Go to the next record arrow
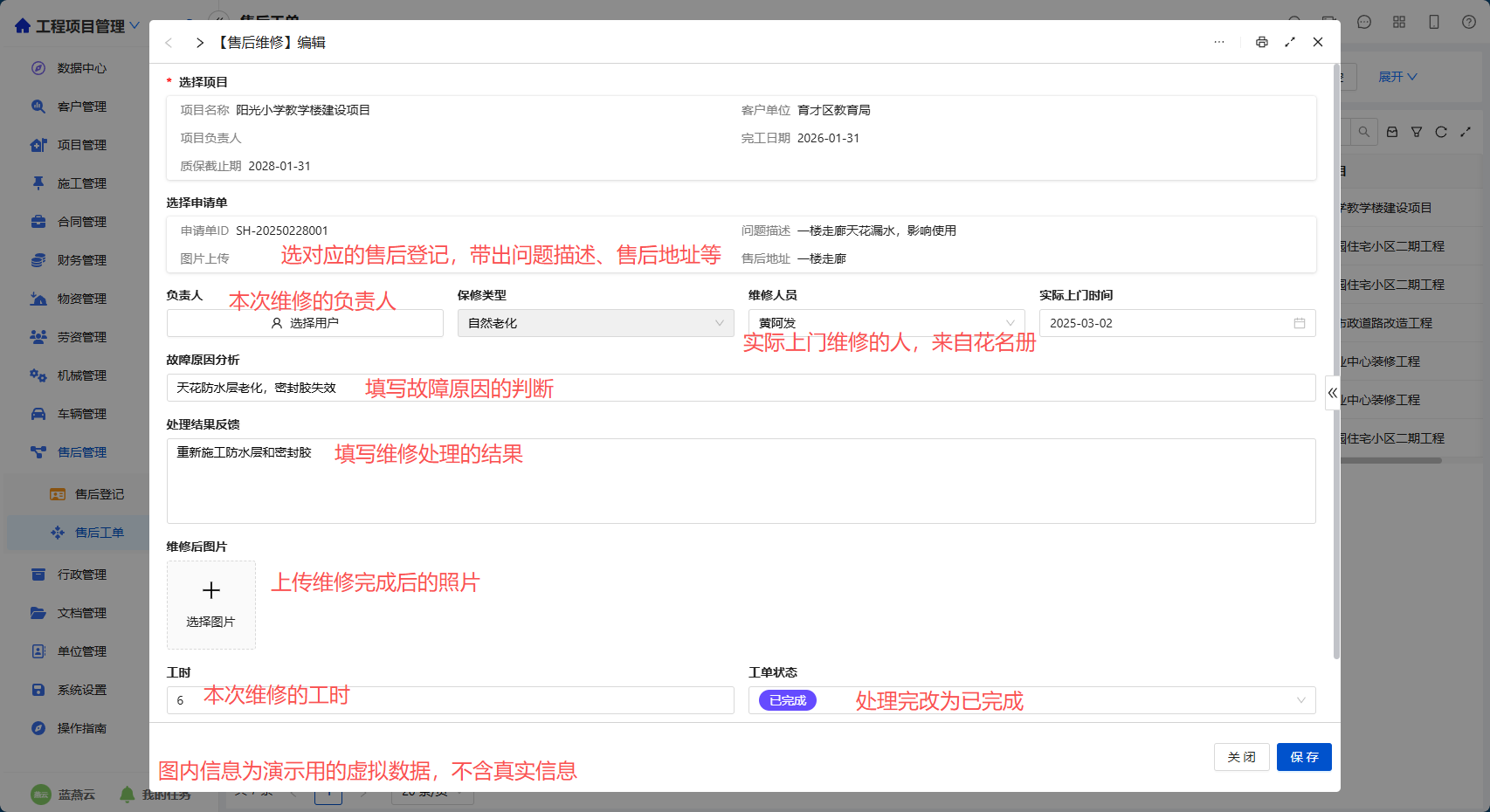The height and width of the screenshot is (812, 1490). (200, 43)
